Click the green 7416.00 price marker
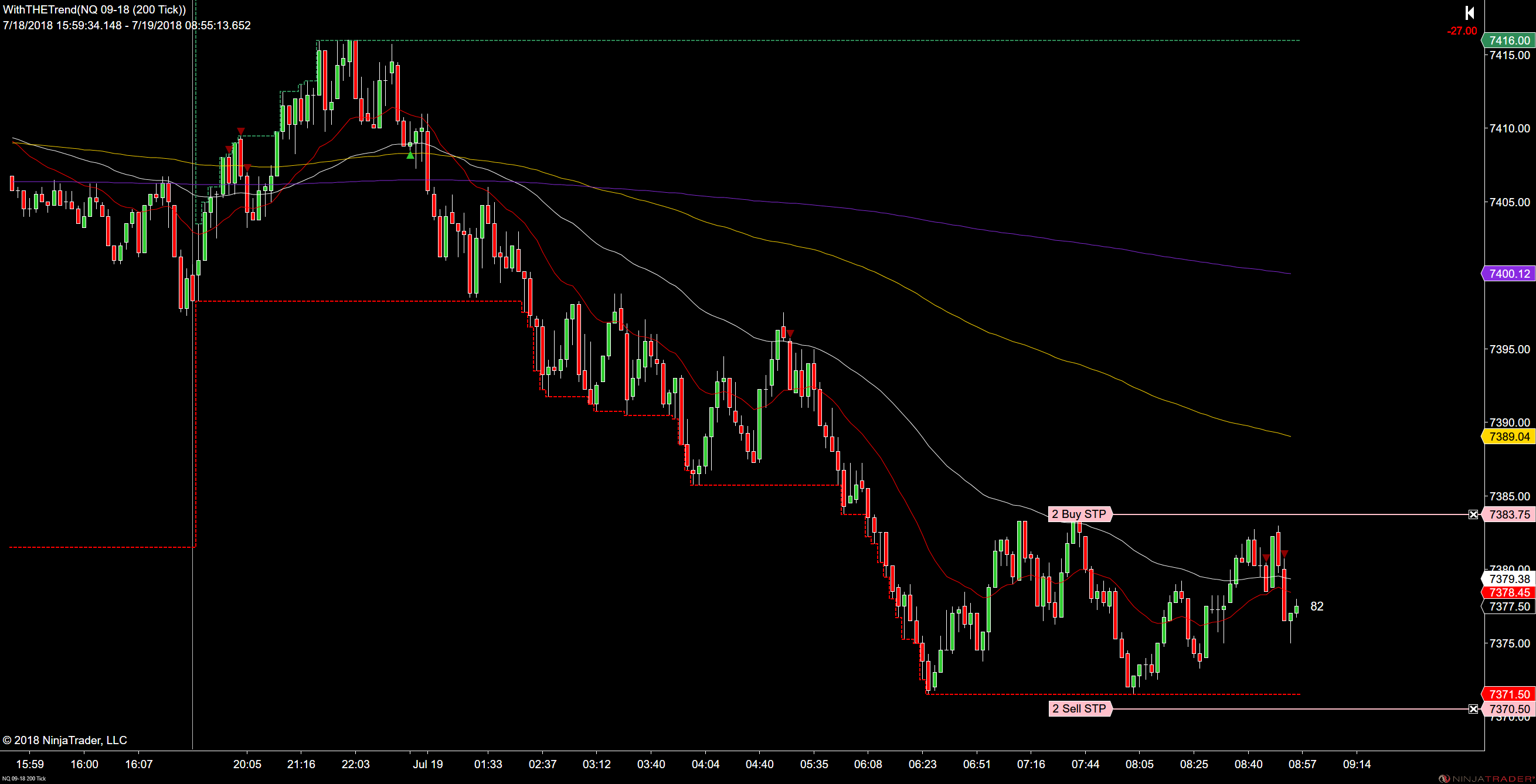 1509,40
